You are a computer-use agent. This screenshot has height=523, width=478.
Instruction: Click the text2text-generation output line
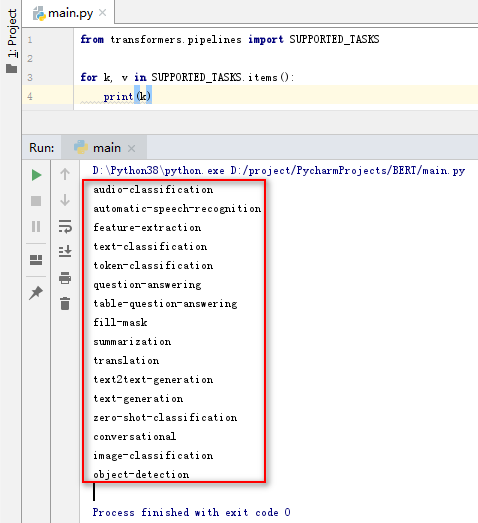(153, 380)
